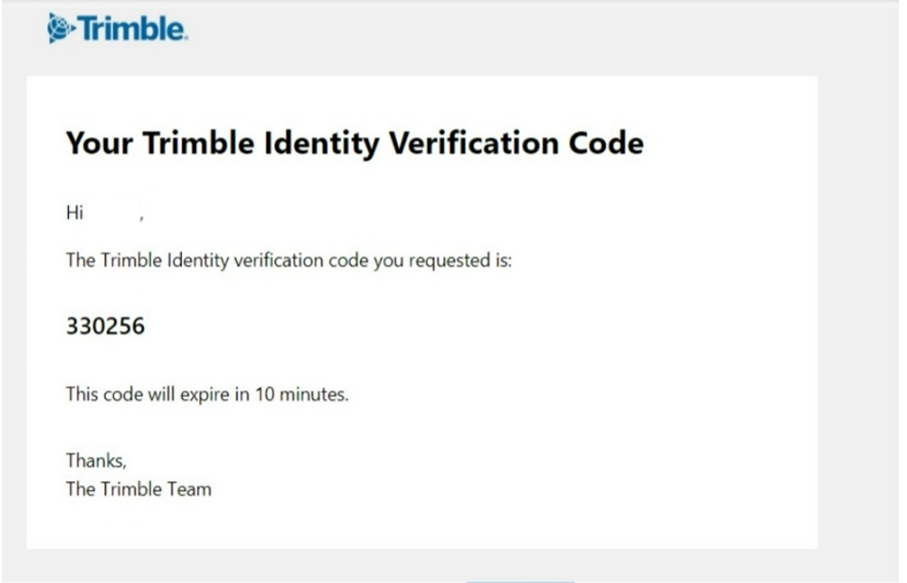Click the "Thanks," sign-off text
The height and width of the screenshot is (583, 907).
tap(96, 461)
